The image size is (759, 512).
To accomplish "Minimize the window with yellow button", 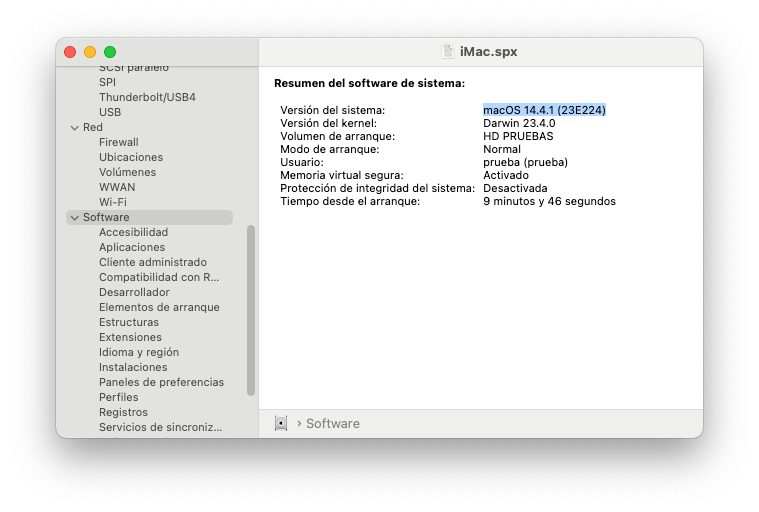I will [90, 52].
